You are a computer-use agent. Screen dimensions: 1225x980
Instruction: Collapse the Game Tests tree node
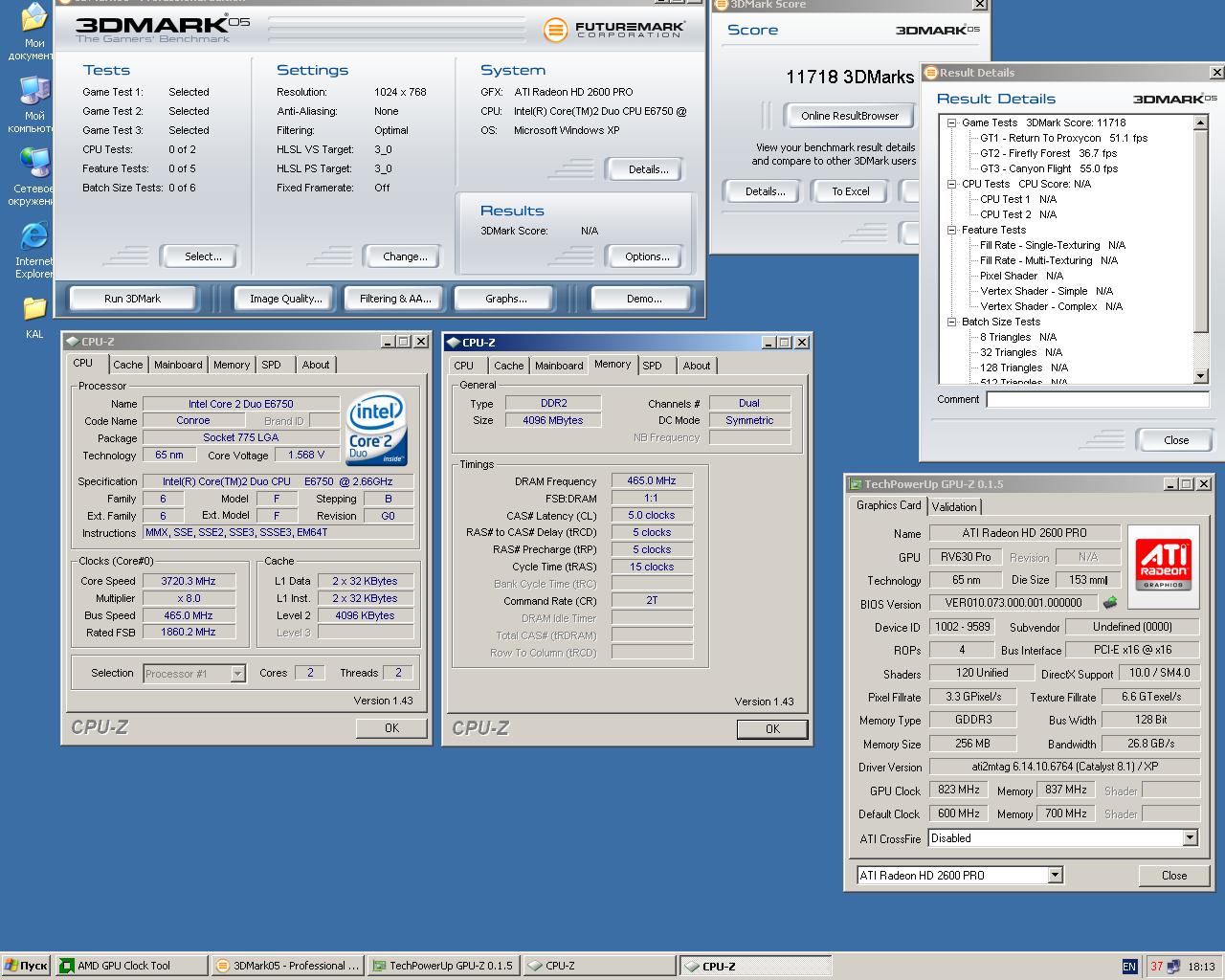[952, 122]
